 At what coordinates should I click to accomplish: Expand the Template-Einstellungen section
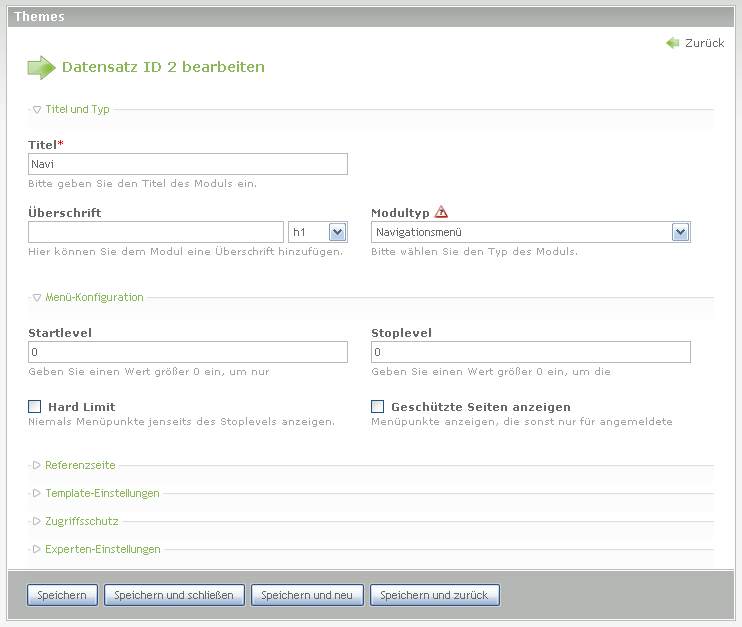[x=101, y=493]
